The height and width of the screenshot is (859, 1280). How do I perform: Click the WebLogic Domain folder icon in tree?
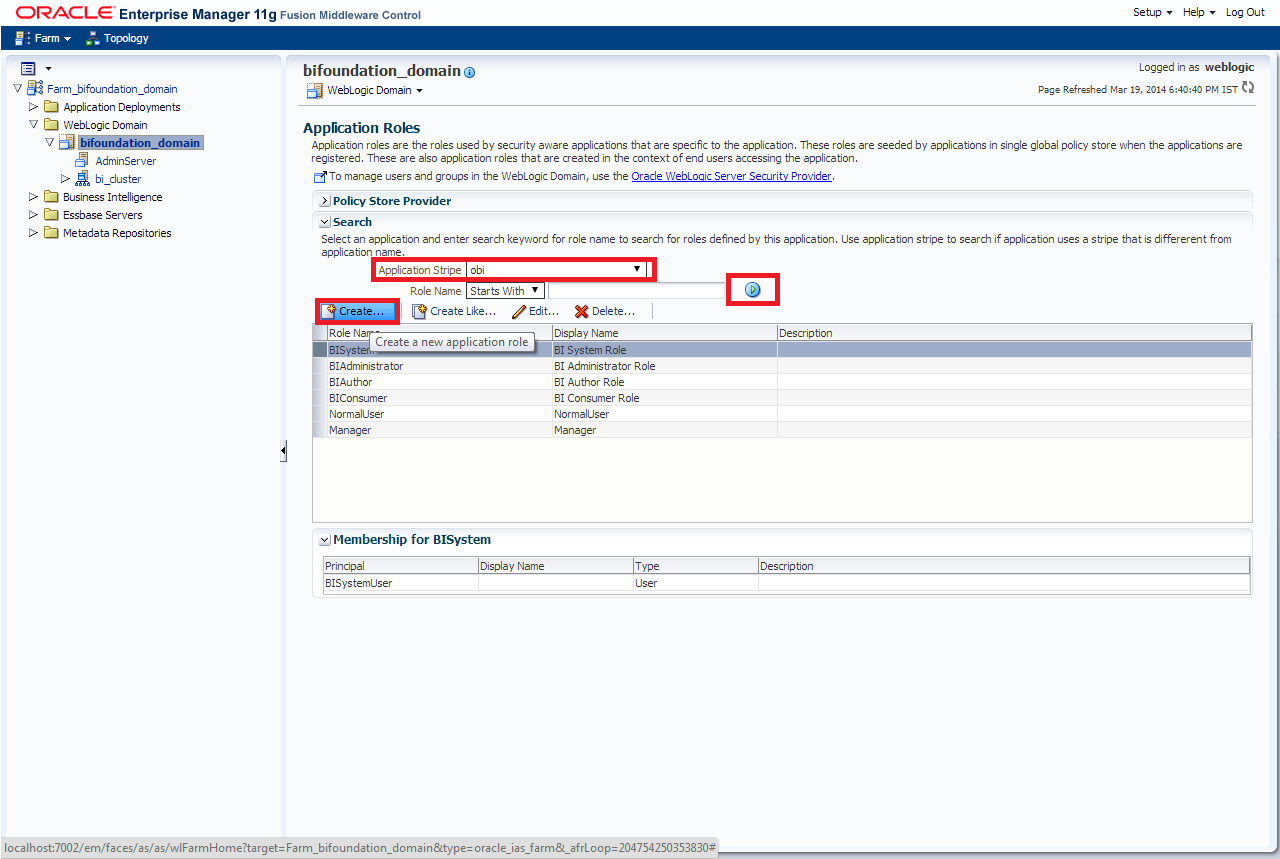coord(52,124)
